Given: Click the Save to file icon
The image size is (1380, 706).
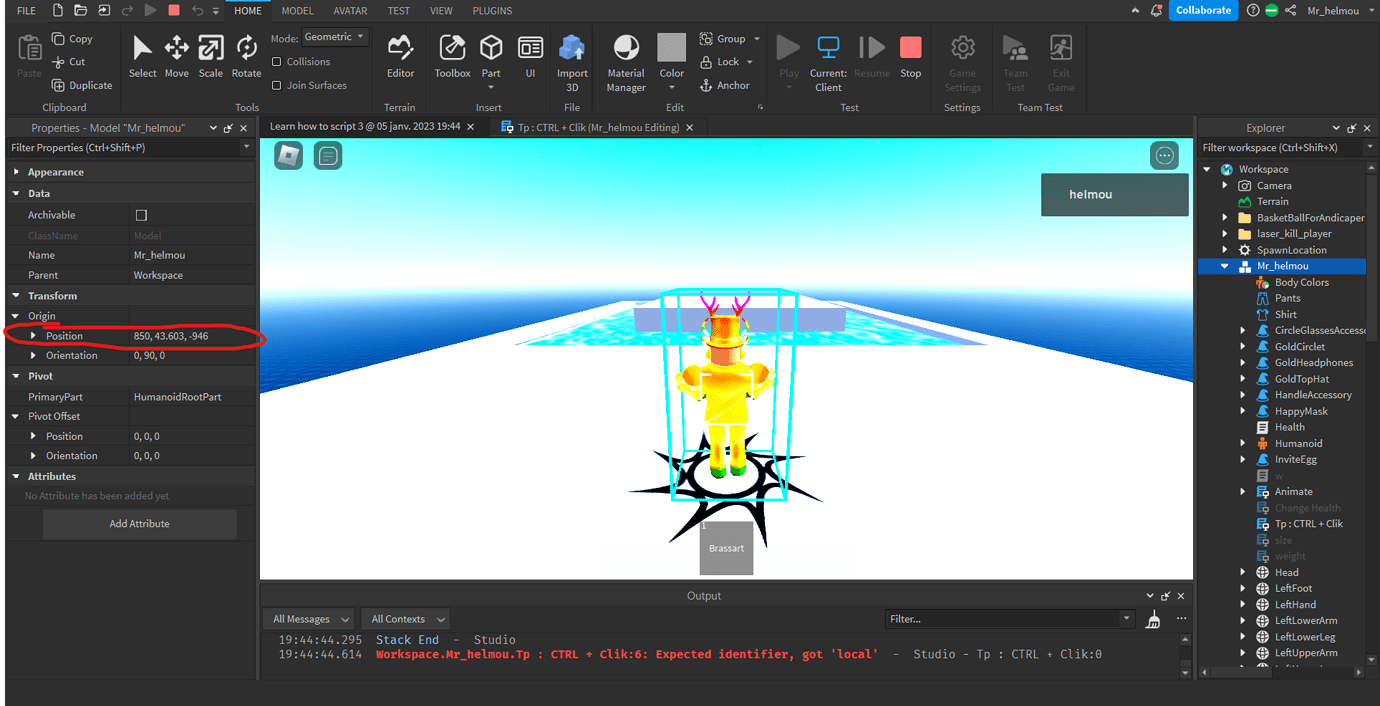Looking at the screenshot, I should 102,10.
